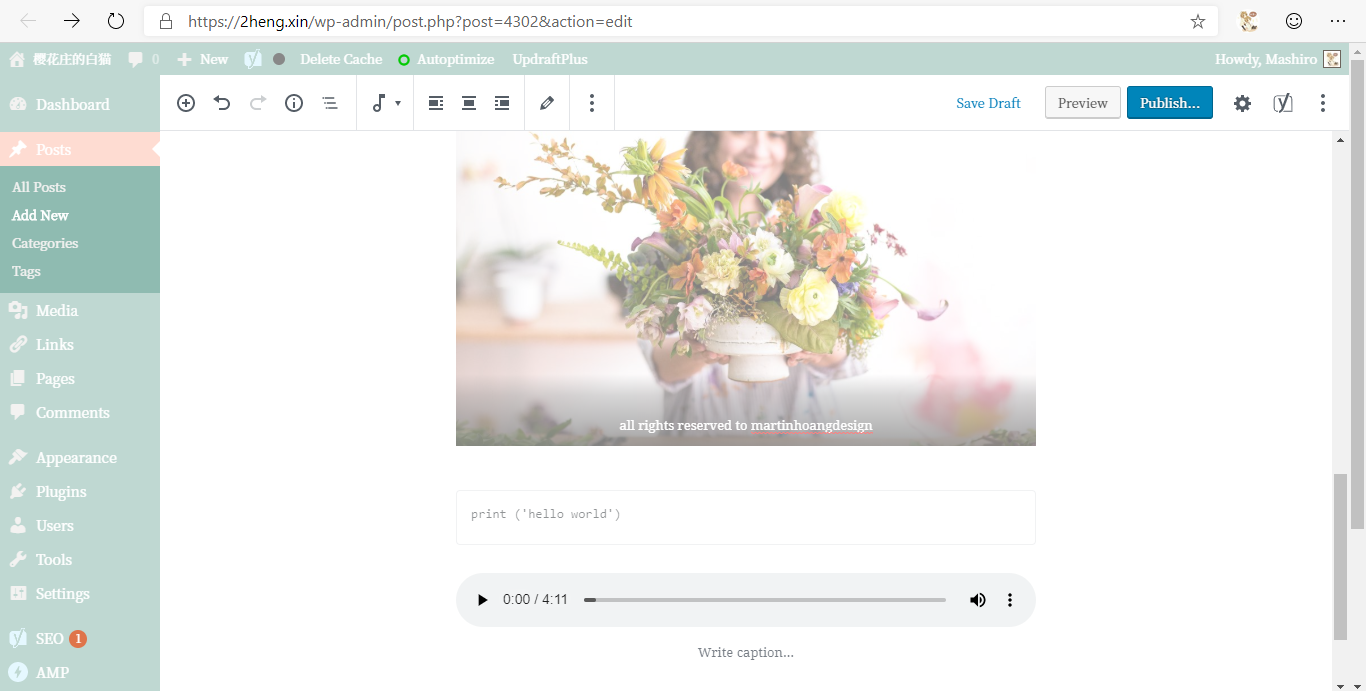
Task: Open the audio player three-dot menu
Action: pyautogui.click(x=1009, y=599)
